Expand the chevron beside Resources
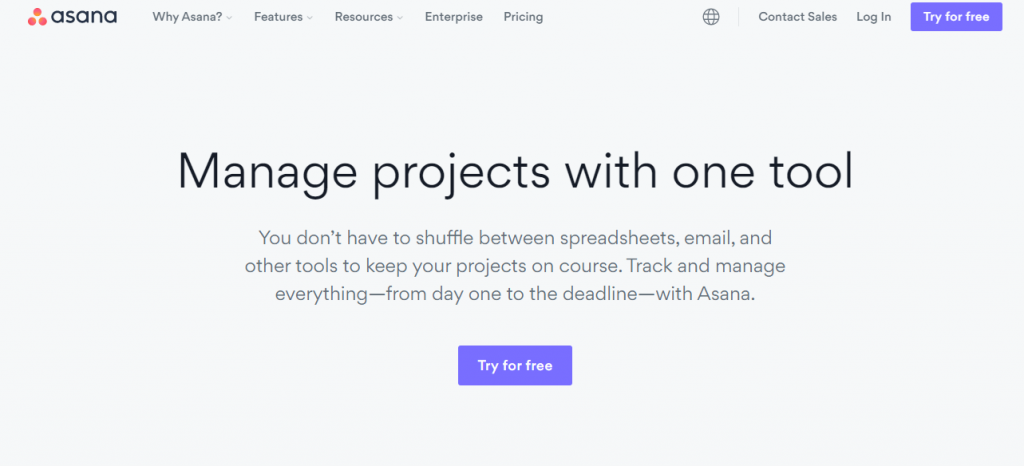The image size is (1024, 466). pos(400,18)
